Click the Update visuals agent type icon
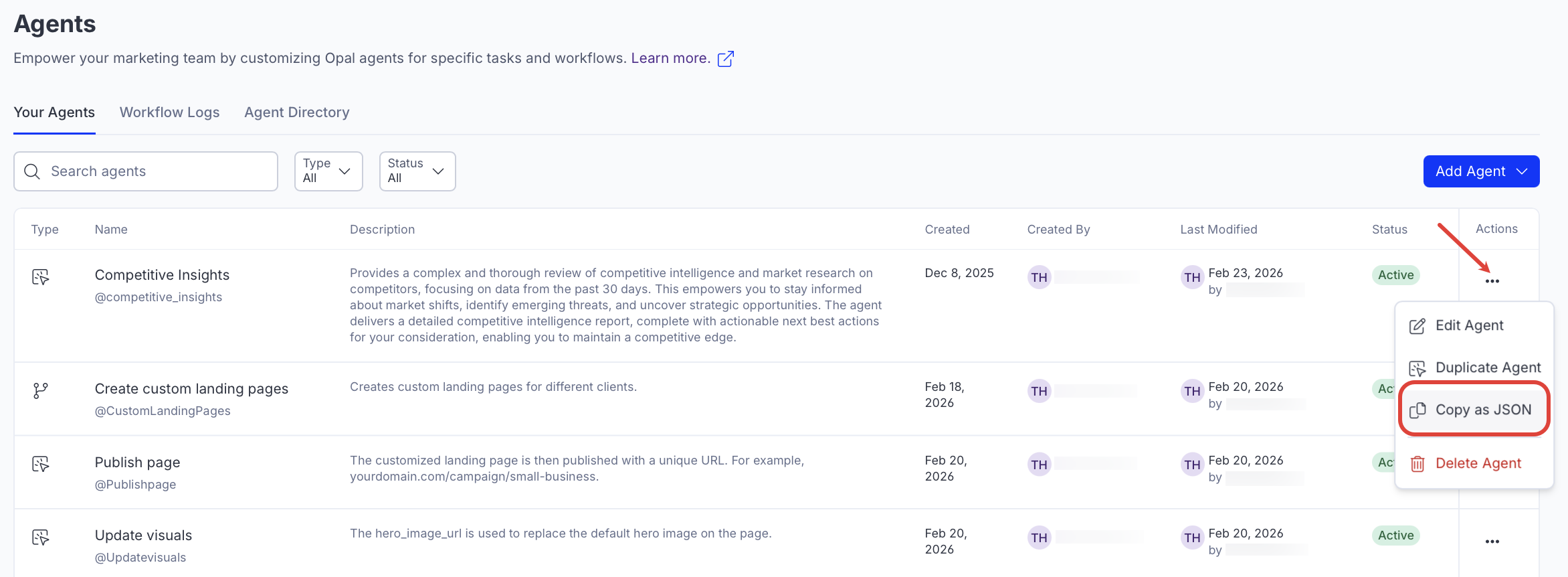The image size is (1568, 577). (x=41, y=537)
